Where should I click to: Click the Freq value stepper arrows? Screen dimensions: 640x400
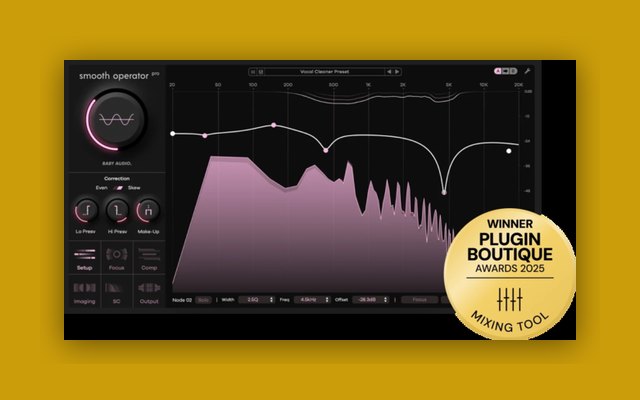tap(327, 300)
